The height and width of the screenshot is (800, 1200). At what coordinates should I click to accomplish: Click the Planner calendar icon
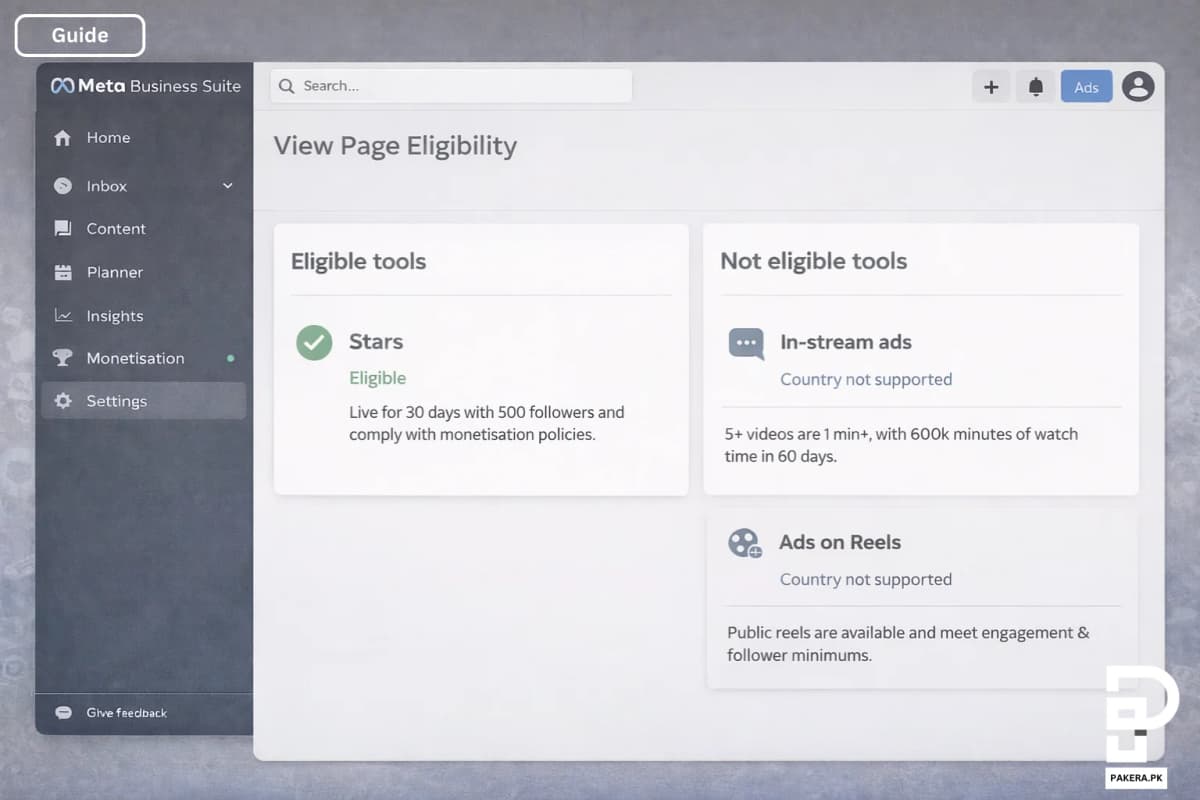[63, 272]
